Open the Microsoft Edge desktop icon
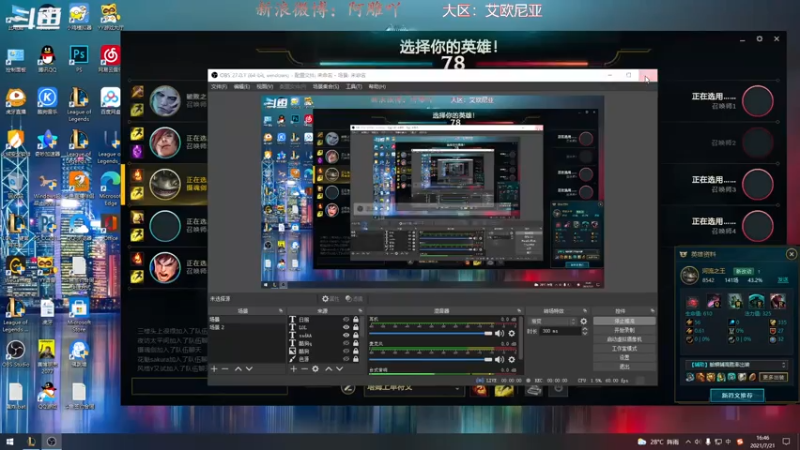The width and height of the screenshot is (800, 450). pyautogui.click(x=110, y=189)
